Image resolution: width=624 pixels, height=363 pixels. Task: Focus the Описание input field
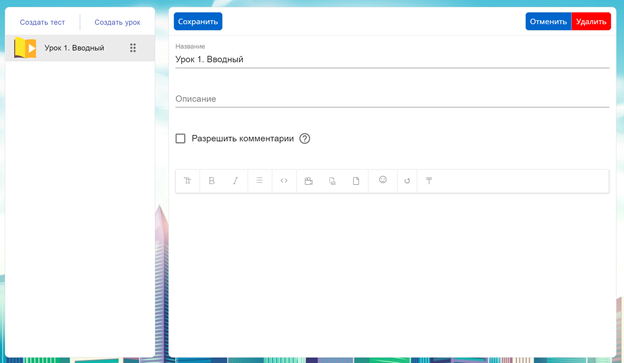[x=392, y=99]
